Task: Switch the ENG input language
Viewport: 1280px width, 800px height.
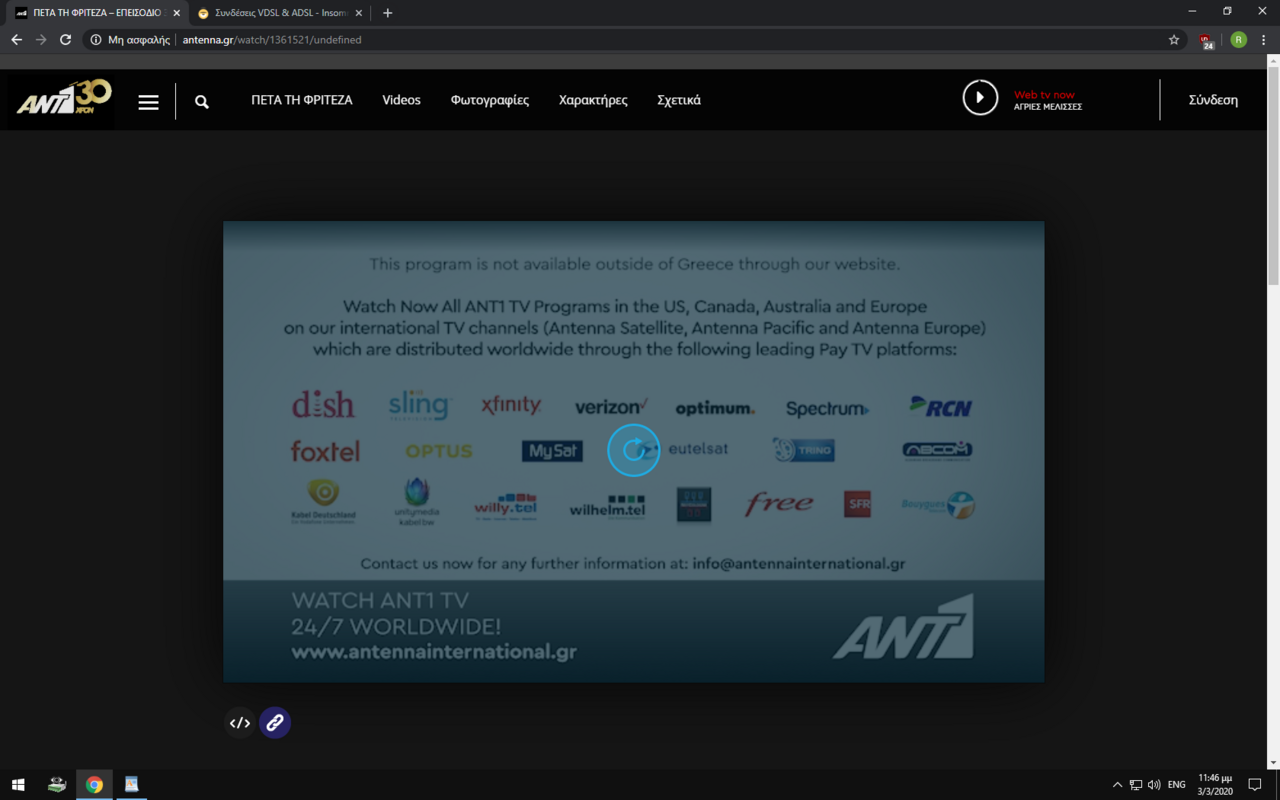Action: click(x=1176, y=785)
